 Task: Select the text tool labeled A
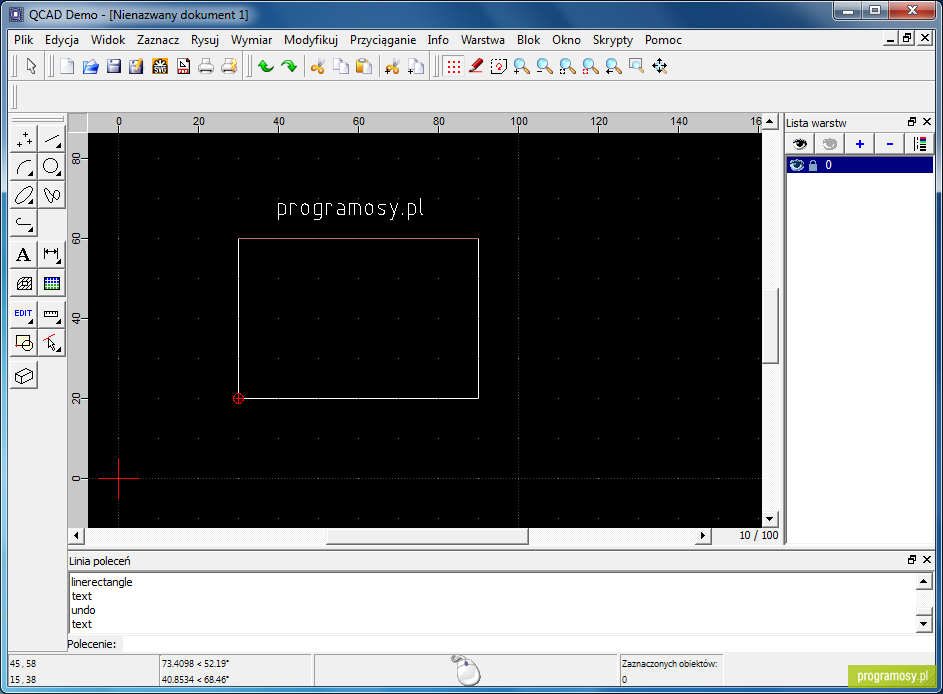coord(24,255)
